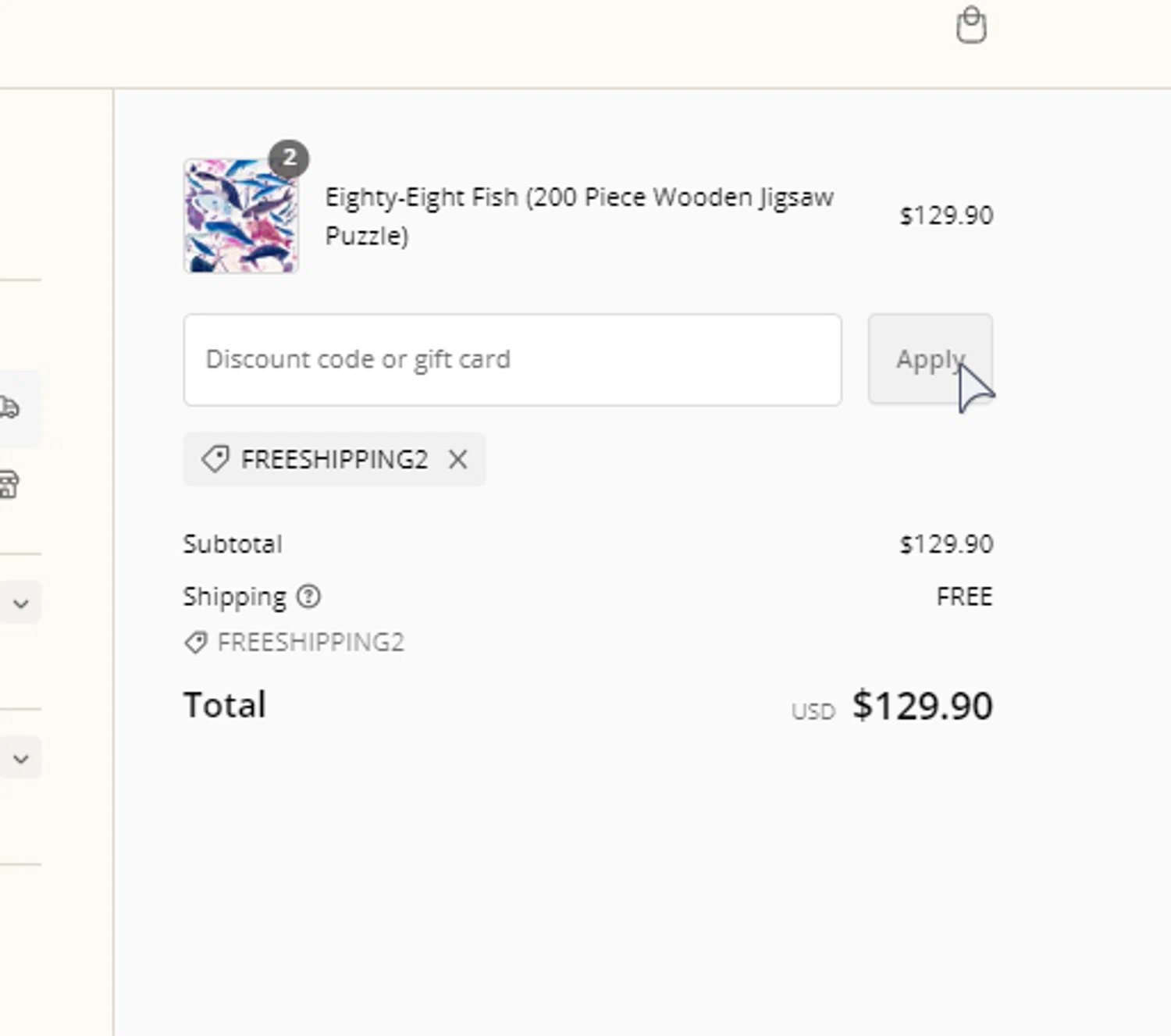The height and width of the screenshot is (1036, 1171).
Task: Click the USD currency label
Action: click(x=813, y=711)
